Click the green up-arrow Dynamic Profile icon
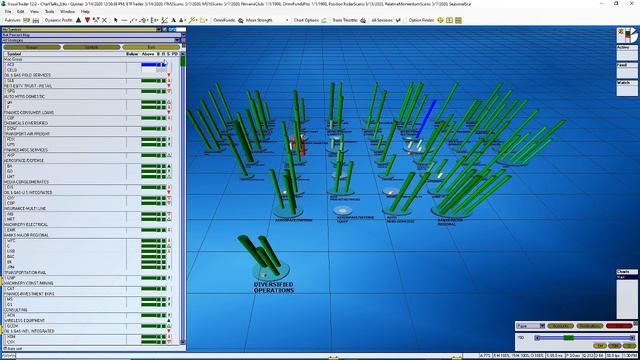Viewport: 640px width, 360px height. coord(78,20)
